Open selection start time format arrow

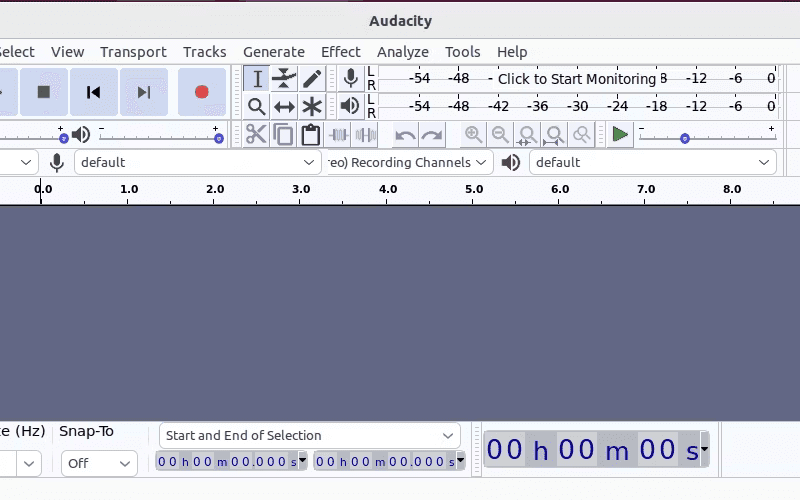pos(303,460)
